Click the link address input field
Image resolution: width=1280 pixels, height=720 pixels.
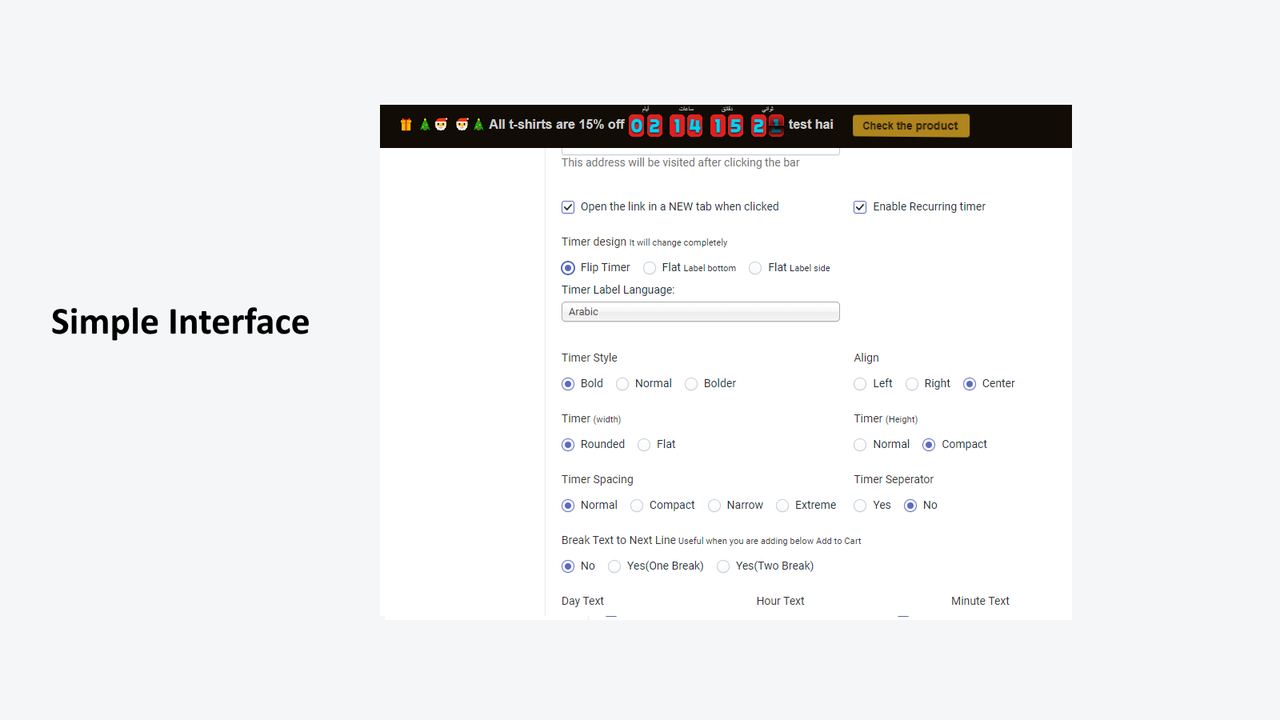700,151
